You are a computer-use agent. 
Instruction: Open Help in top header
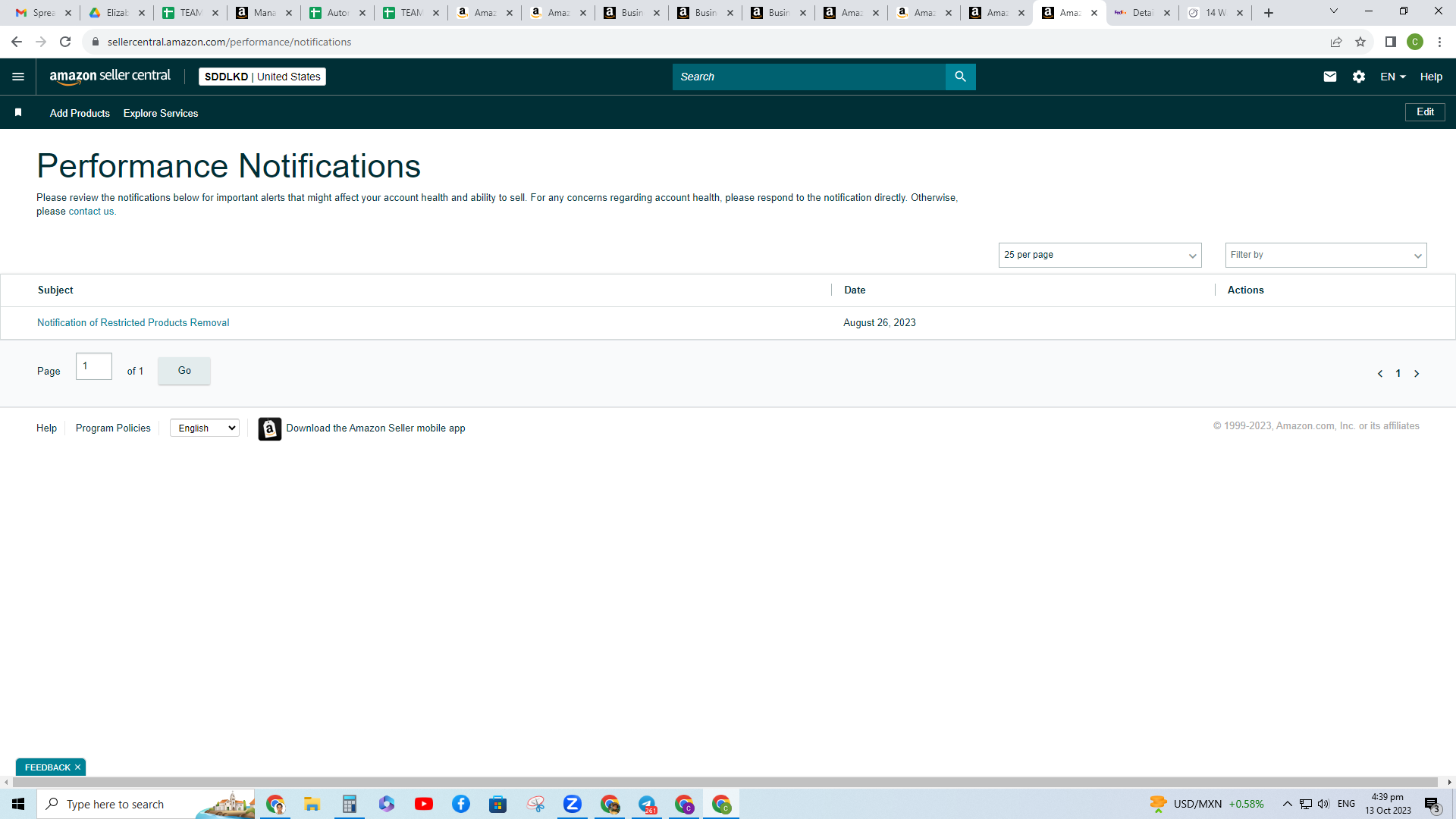1431,77
